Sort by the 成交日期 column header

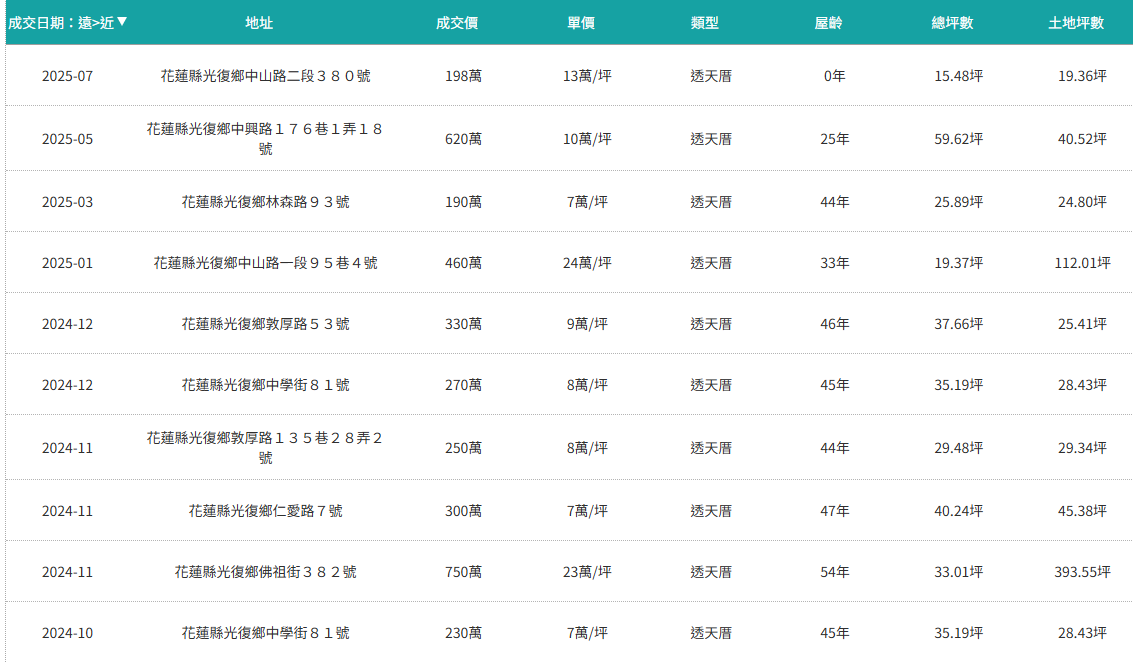tap(60, 22)
